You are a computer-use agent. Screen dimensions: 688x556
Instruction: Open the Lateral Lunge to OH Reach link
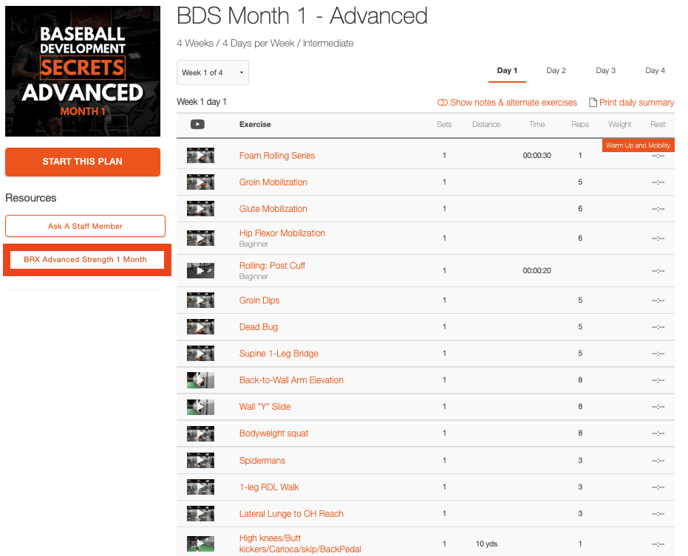pos(291,514)
